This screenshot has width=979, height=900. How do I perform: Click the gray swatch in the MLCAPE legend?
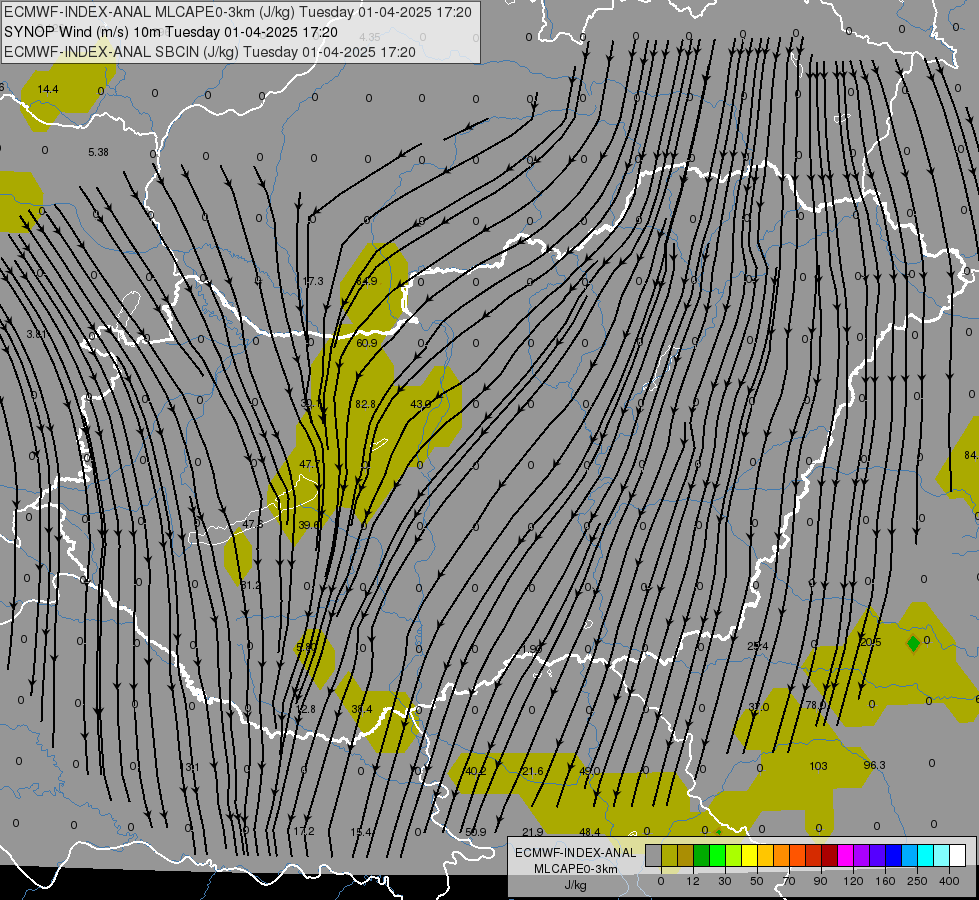tap(653, 855)
